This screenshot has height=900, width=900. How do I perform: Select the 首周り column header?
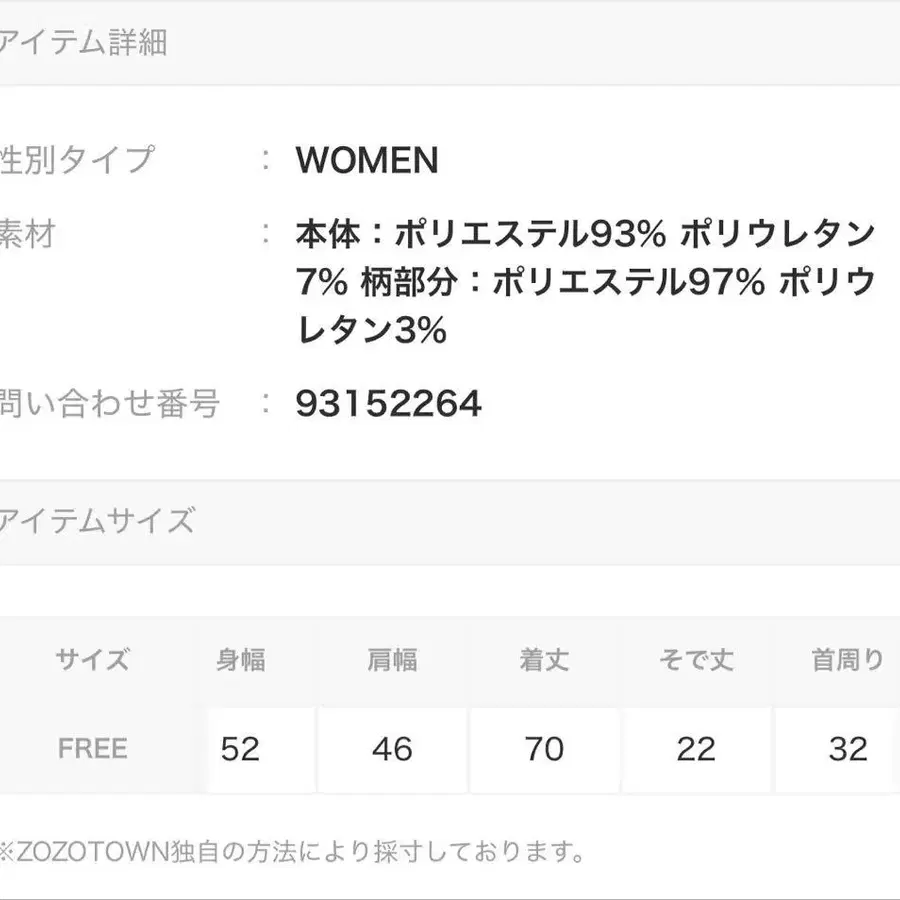[x=848, y=660]
